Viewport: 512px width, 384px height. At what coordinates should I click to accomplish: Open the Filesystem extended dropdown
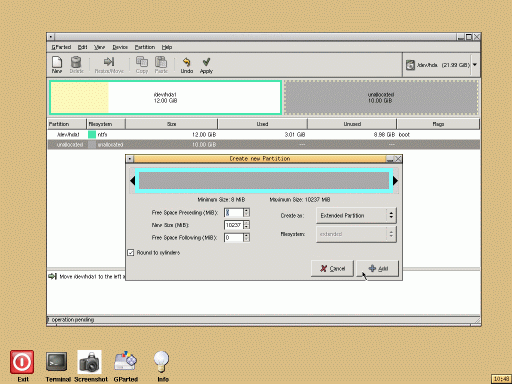(356, 234)
